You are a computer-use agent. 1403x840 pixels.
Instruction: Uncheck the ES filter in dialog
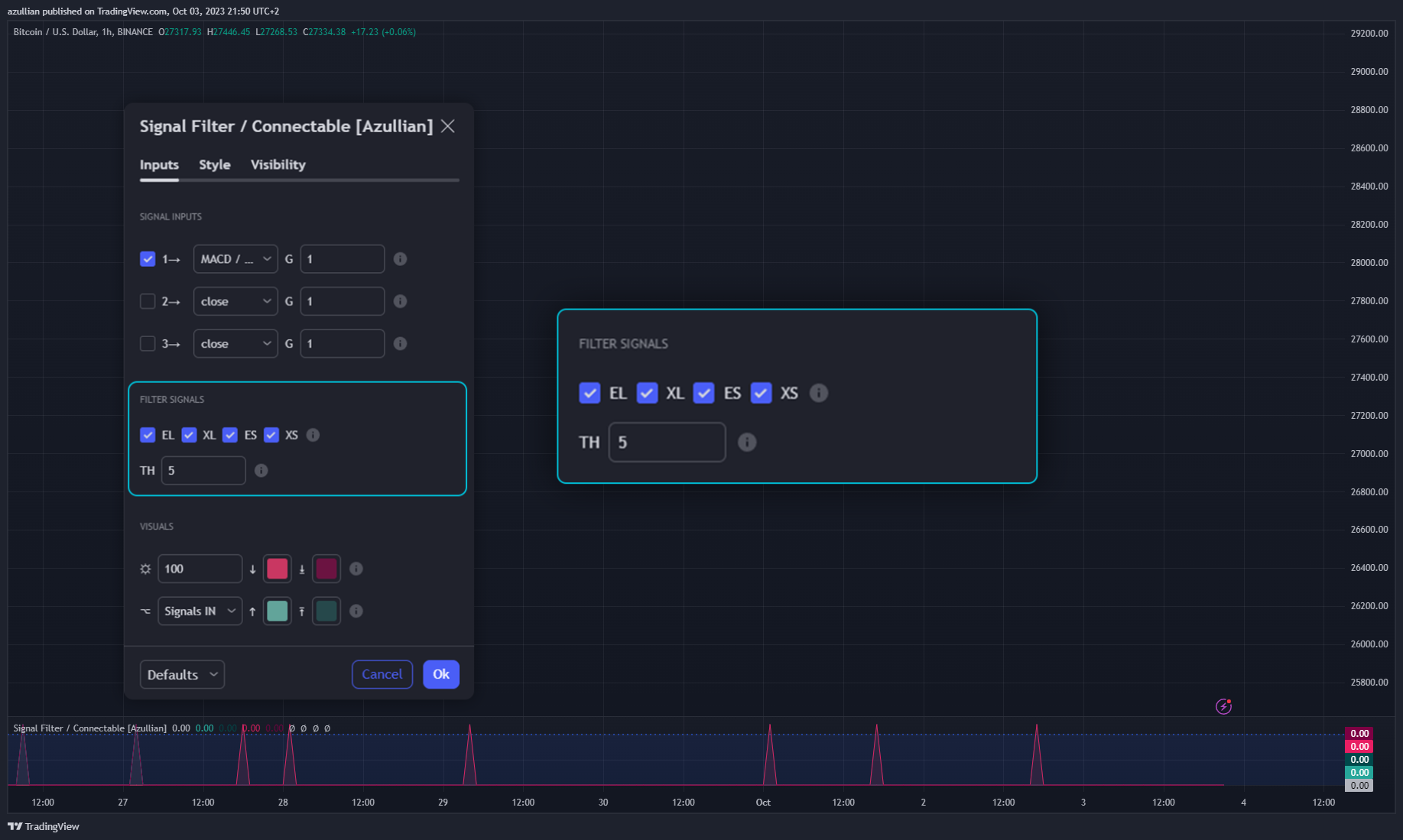[x=230, y=435]
